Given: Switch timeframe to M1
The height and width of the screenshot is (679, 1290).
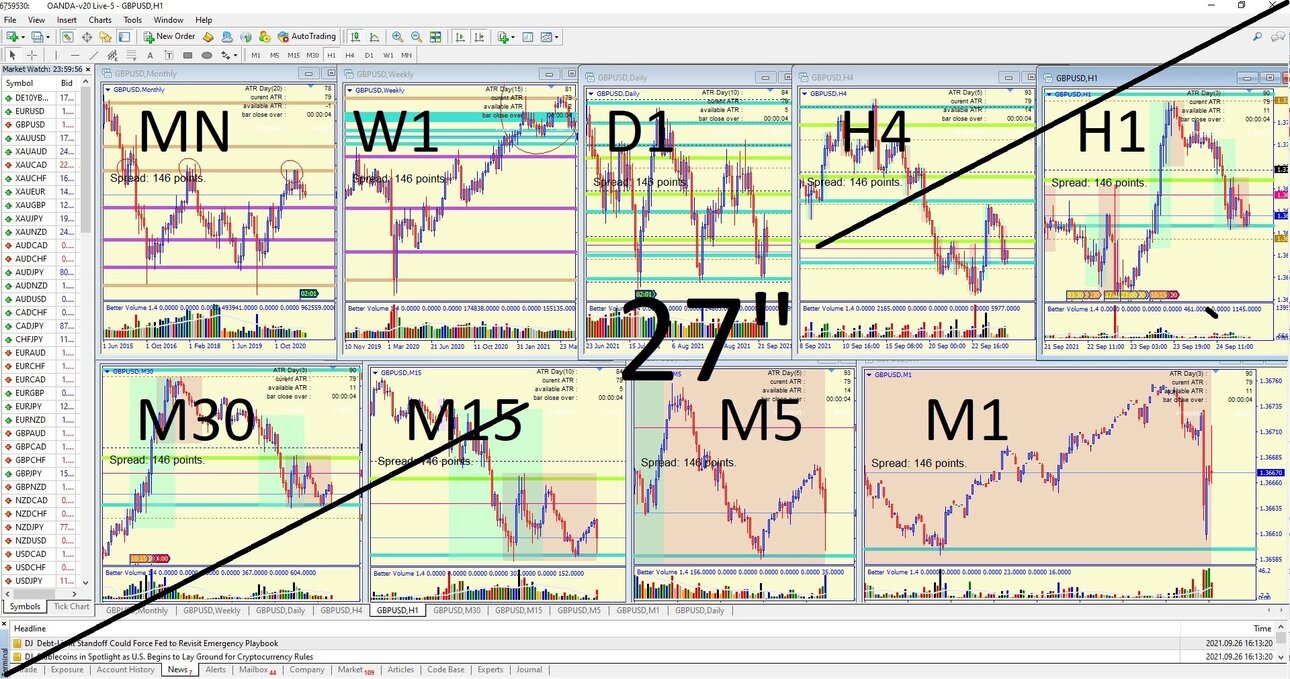Looking at the screenshot, I should pos(256,55).
